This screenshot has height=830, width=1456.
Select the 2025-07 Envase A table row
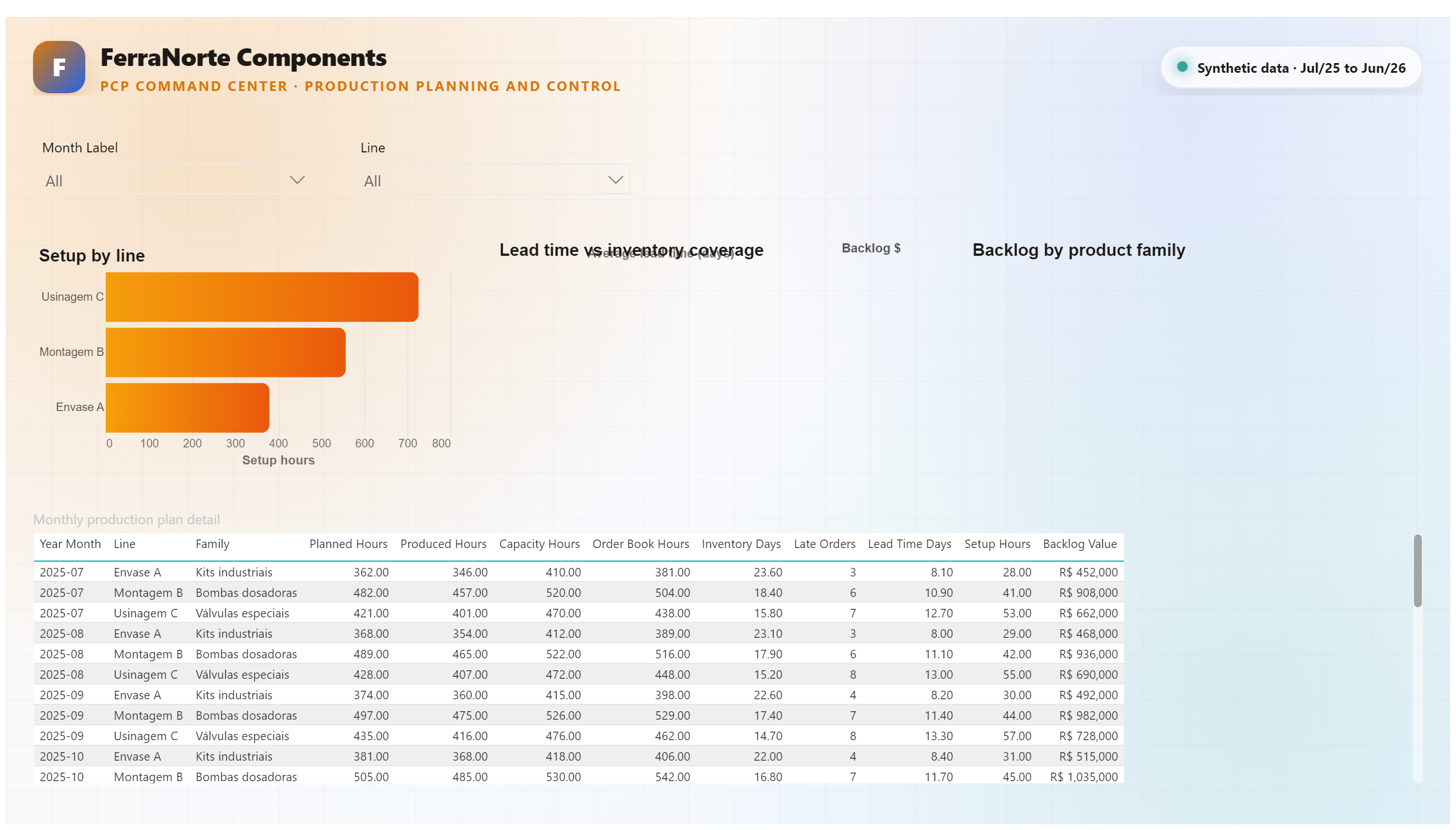(578, 572)
